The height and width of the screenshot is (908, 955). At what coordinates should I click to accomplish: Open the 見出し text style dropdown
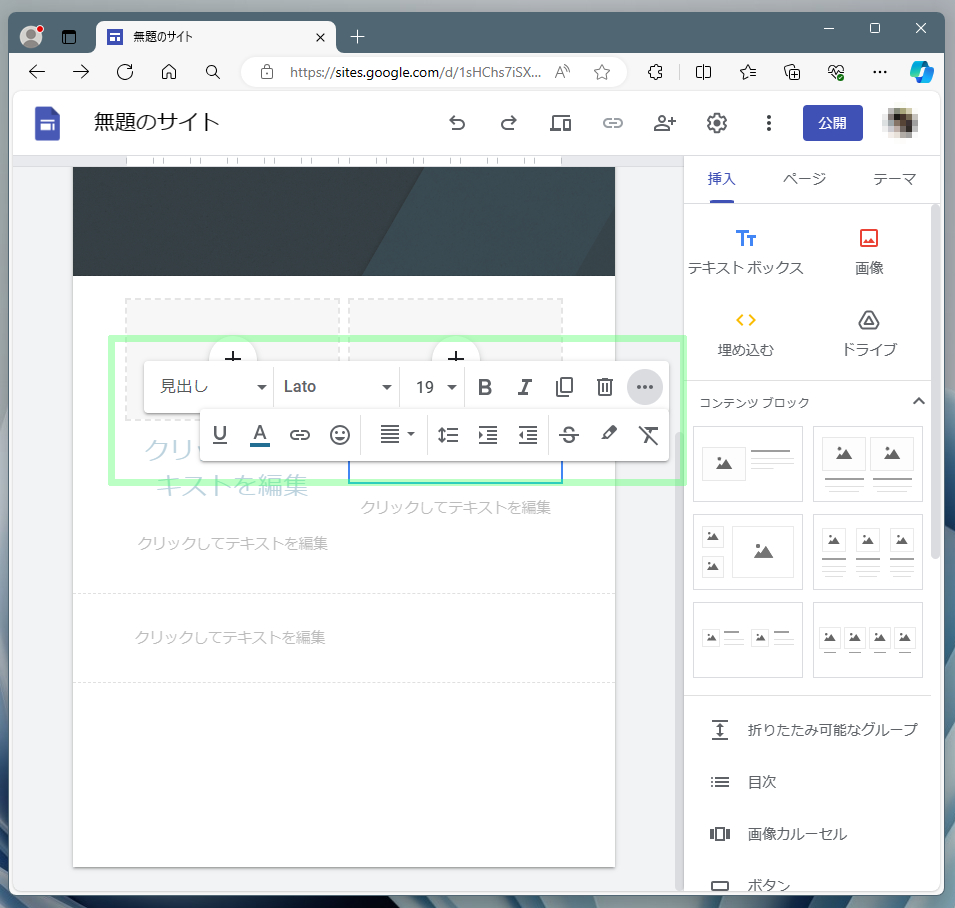pos(213,387)
